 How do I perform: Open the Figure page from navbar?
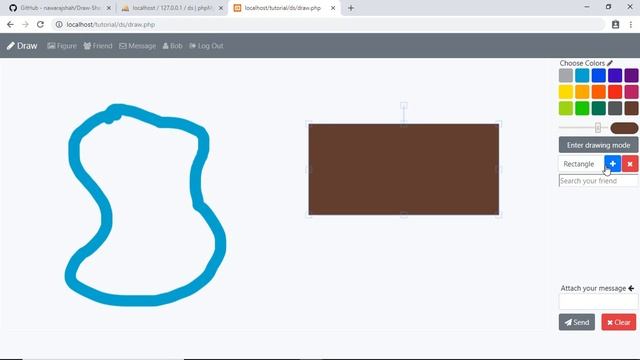tap(62, 46)
